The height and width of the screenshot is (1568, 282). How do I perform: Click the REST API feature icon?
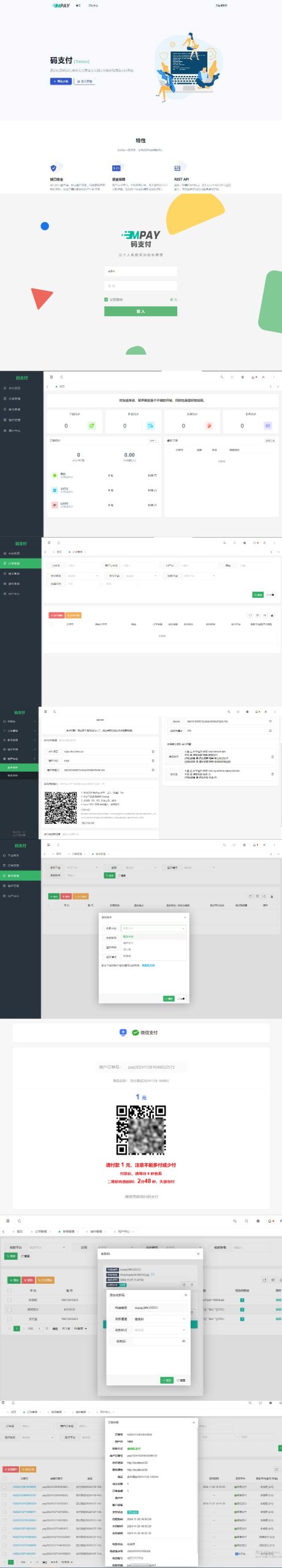click(177, 168)
